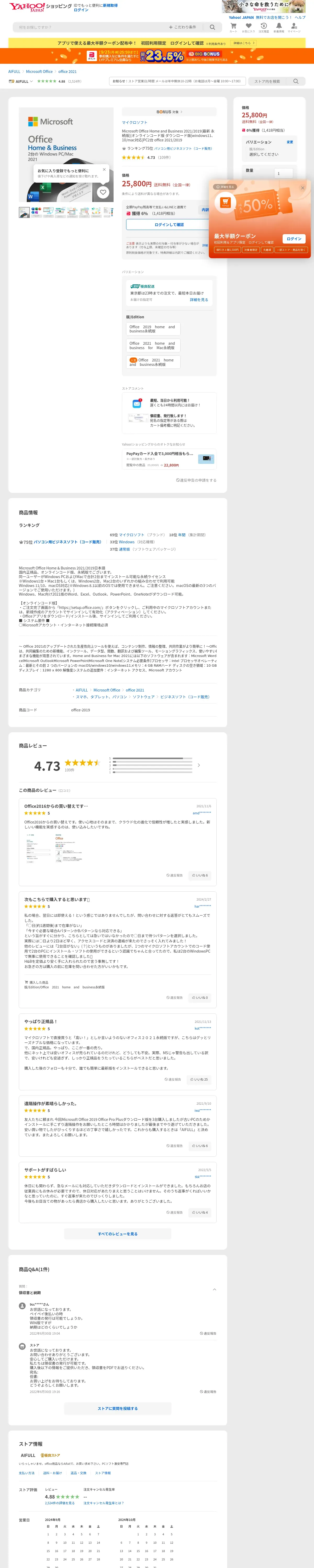The width and height of the screenshot is (314, 1568).
Task: Click ストアに質問を投稿する button
Action: pyautogui.click(x=118, y=1409)
